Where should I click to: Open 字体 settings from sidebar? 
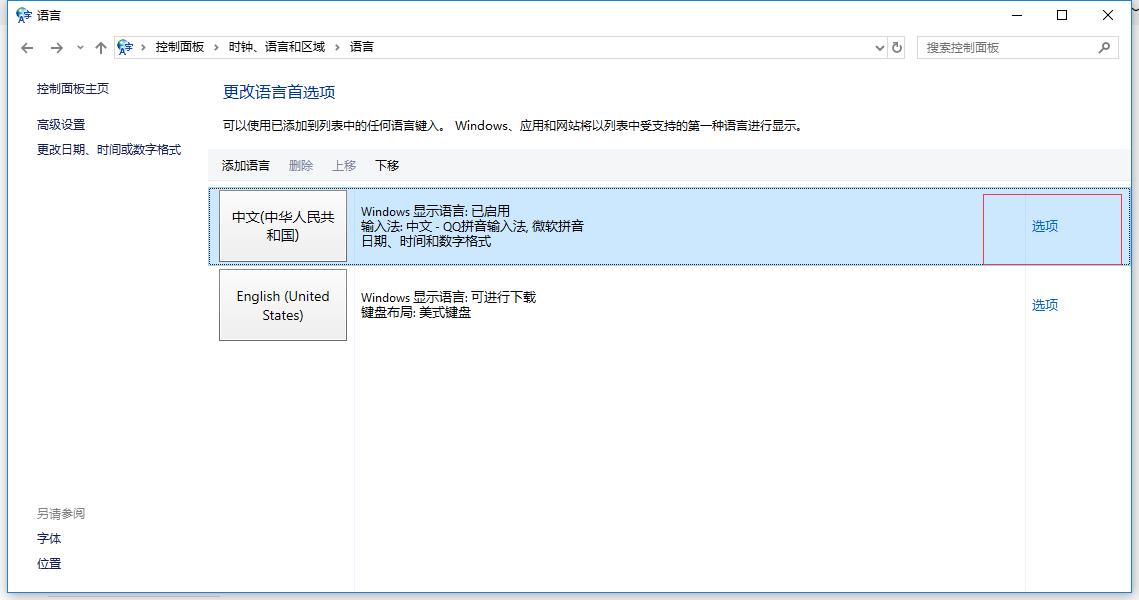pyautogui.click(x=49, y=538)
